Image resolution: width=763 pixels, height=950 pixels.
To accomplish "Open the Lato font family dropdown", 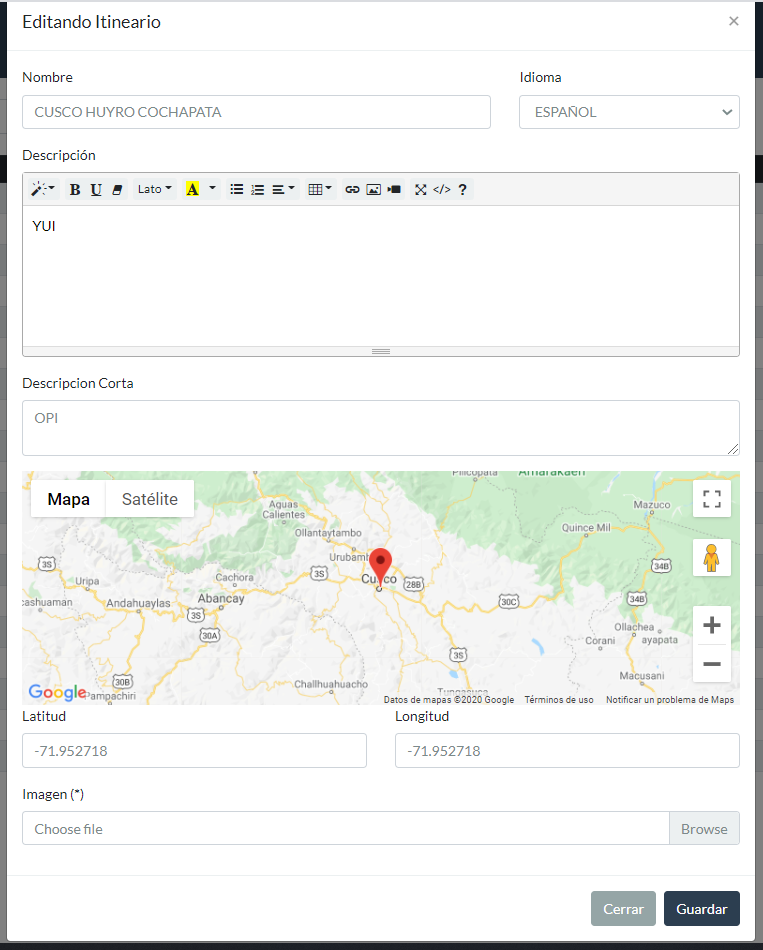I will click(x=154, y=189).
